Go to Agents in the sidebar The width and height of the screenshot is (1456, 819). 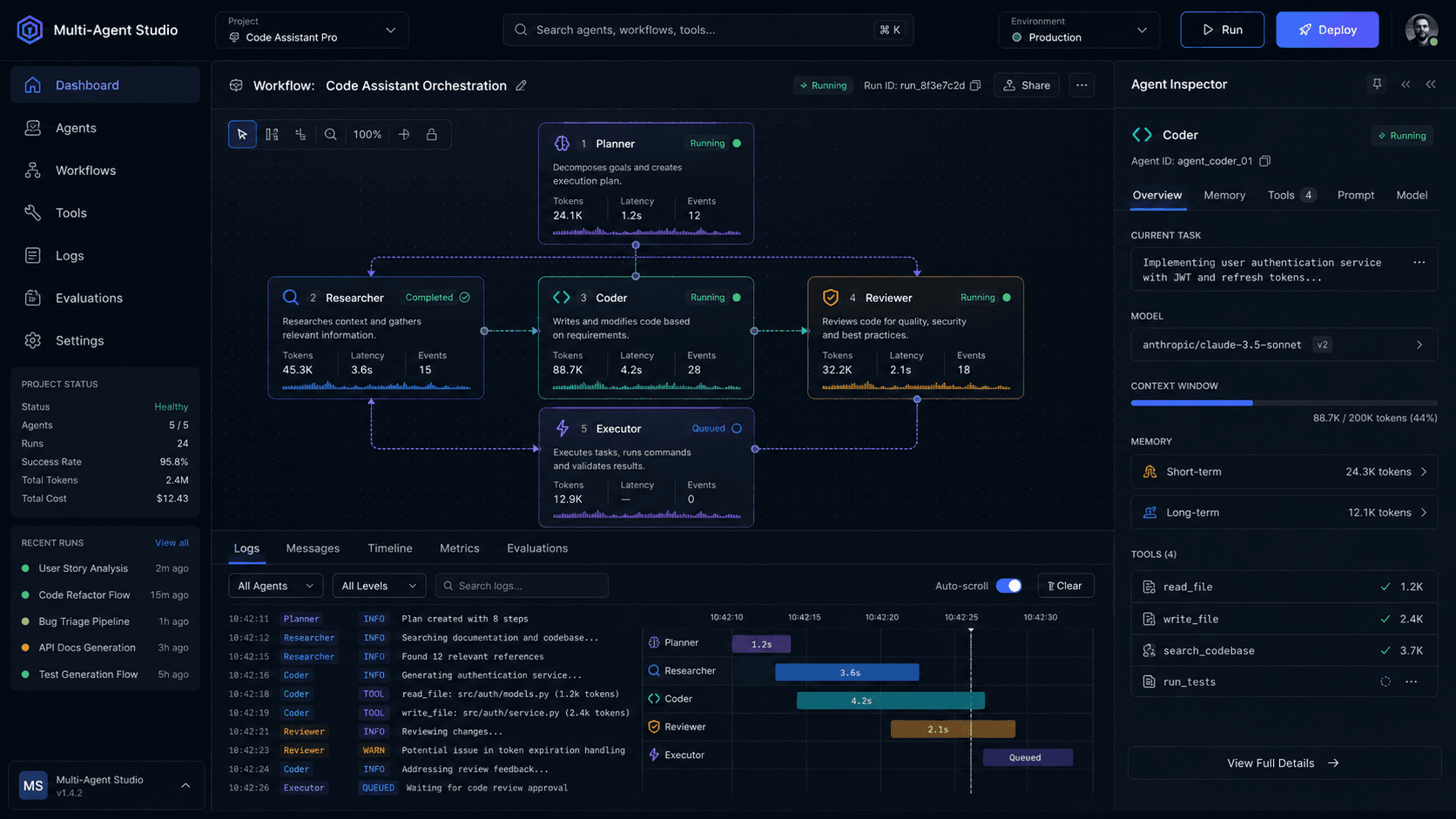[104, 128]
